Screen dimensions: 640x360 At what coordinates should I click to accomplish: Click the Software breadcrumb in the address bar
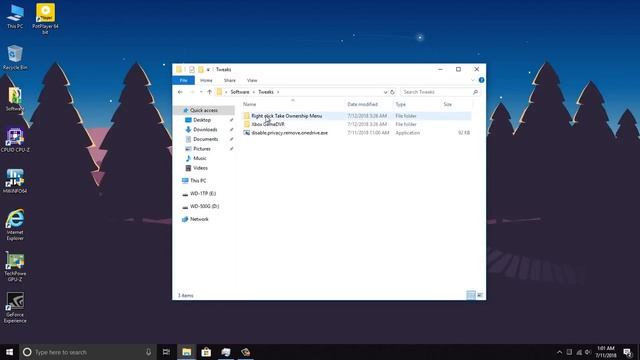click(240, 92)
